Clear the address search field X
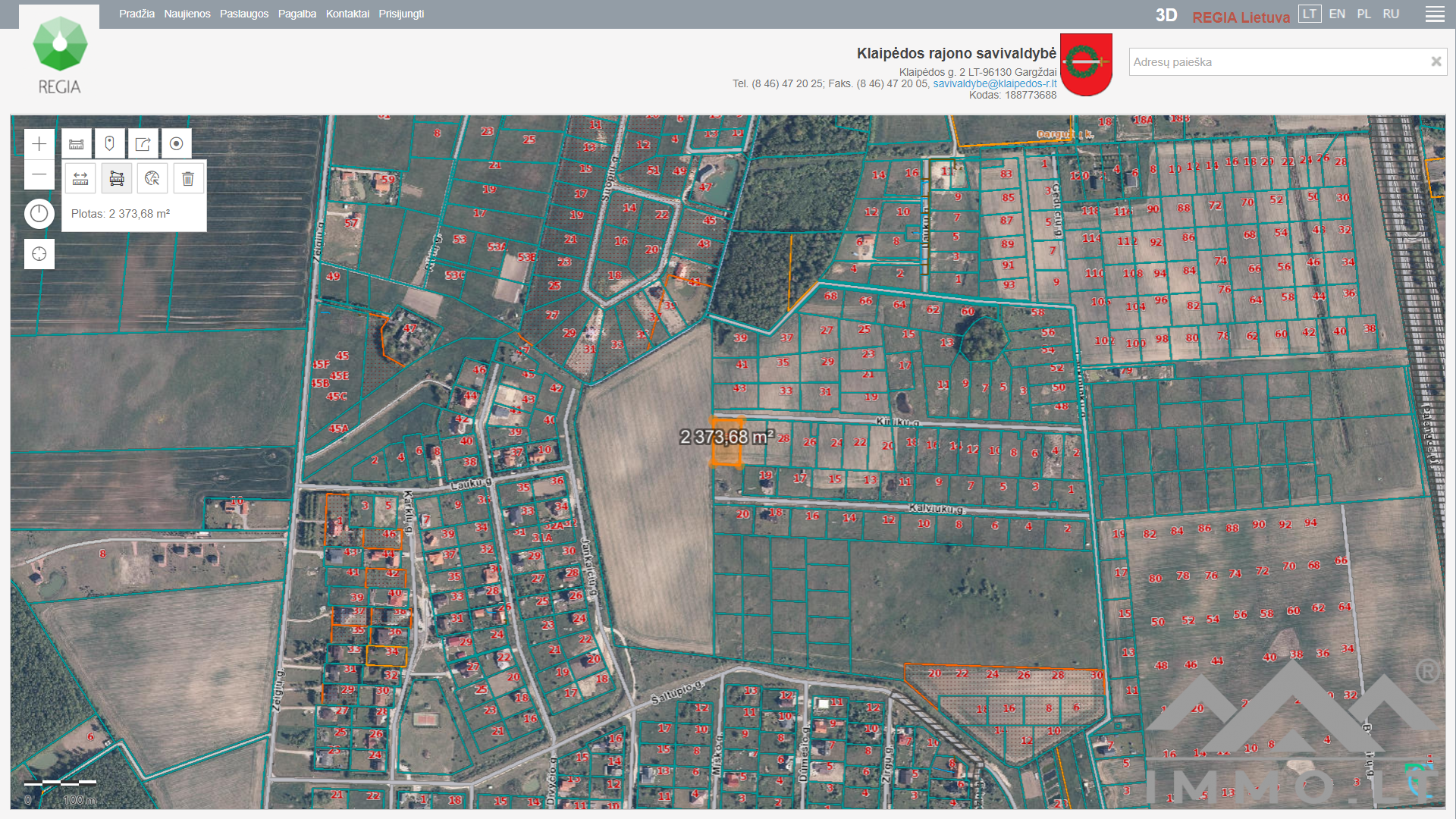The height and width of the screenshot is (819, 1456). [1436, 62]
